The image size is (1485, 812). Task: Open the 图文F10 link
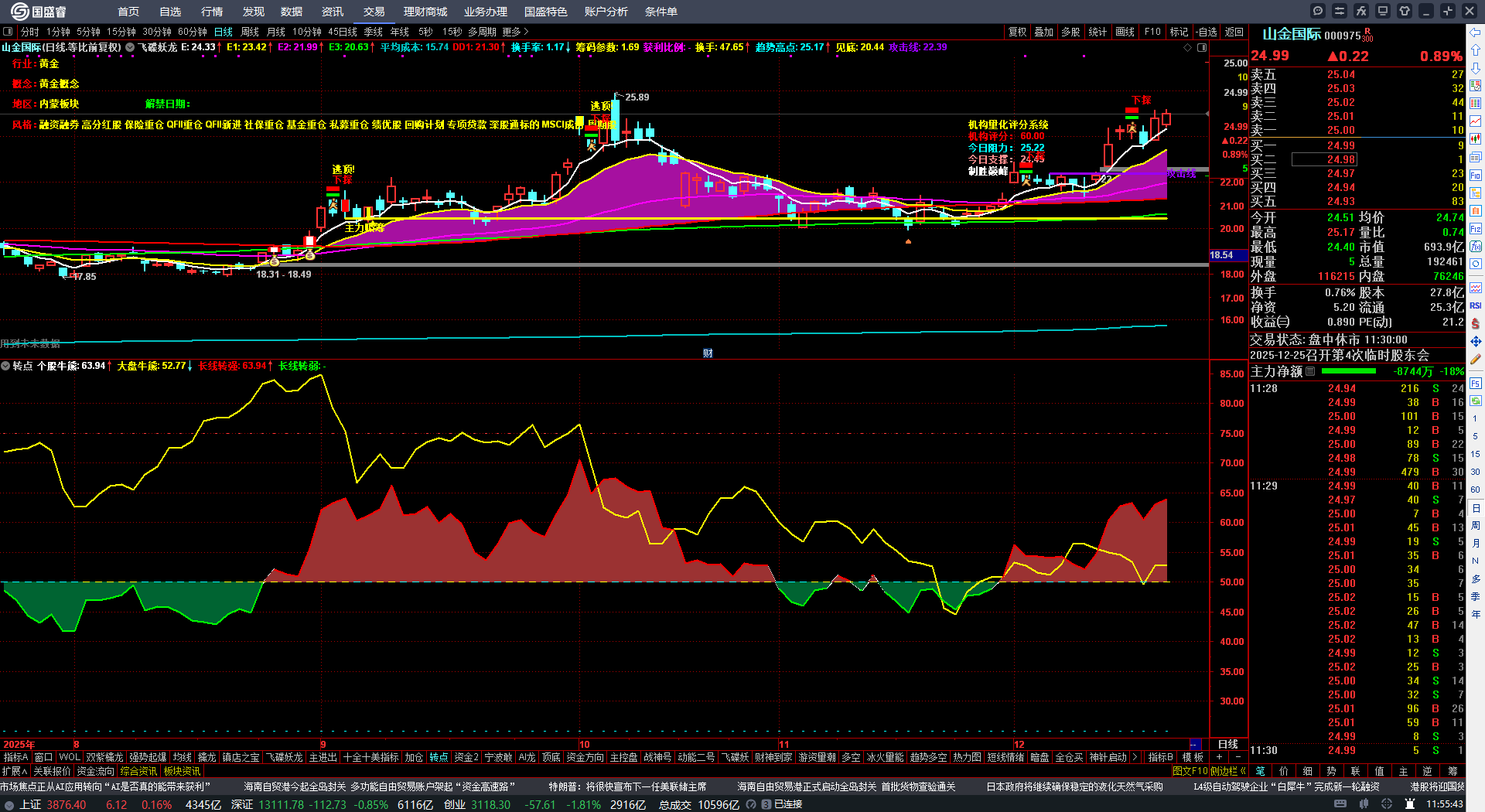1190,771
